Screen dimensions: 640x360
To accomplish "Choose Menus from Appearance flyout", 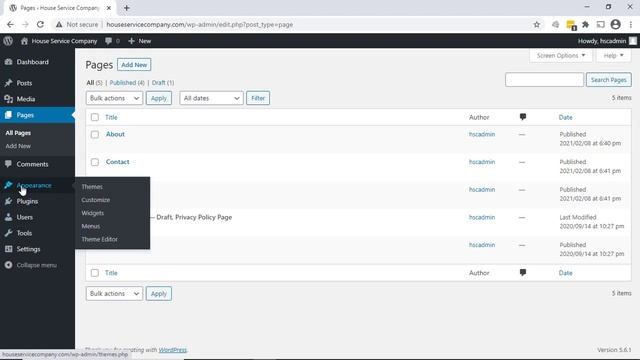I will pos(91,226).
